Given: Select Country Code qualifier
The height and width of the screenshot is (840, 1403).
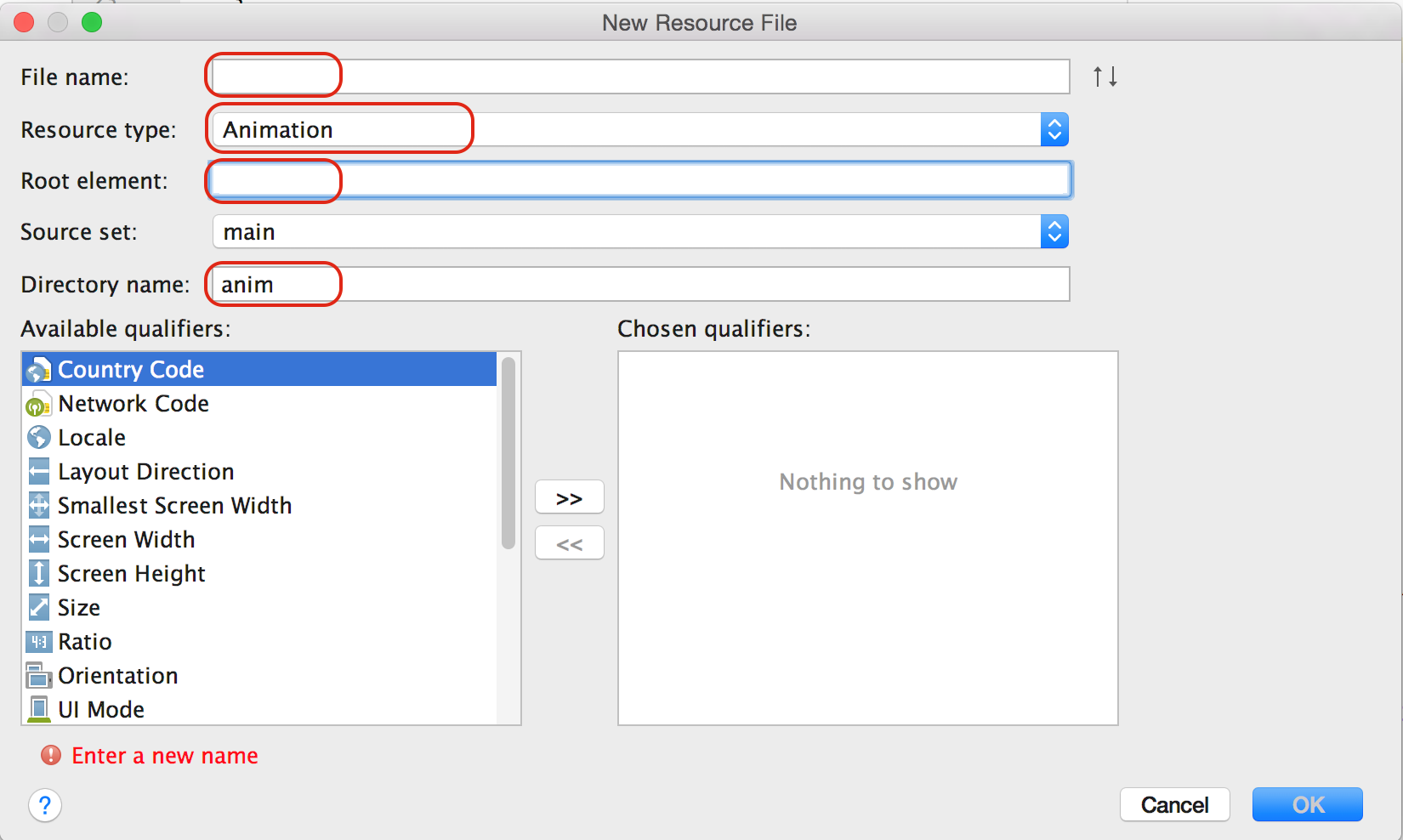Looking at the screenshot, I should (x=259, y=369).
